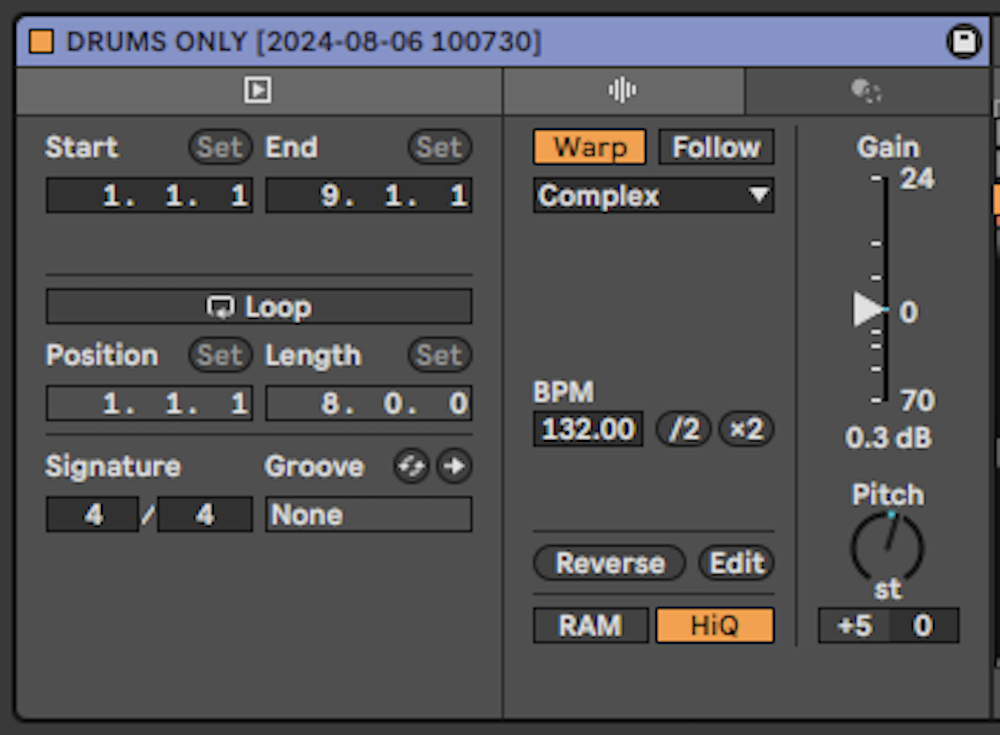Select the End position field 9.1.1
The image size is (1000, 735).
pos(369,195)
